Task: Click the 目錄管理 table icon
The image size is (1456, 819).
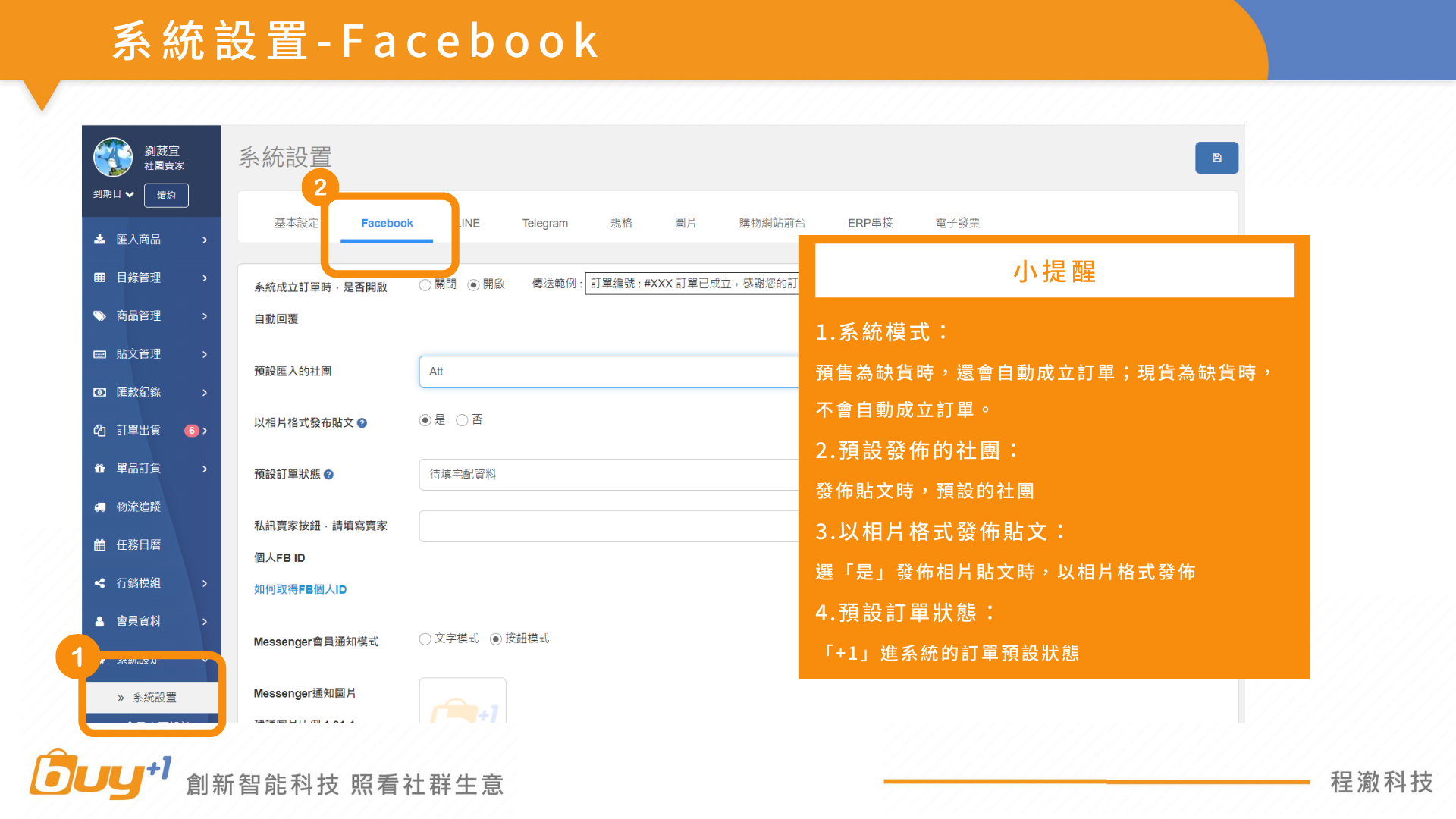Action: point(99,278)
